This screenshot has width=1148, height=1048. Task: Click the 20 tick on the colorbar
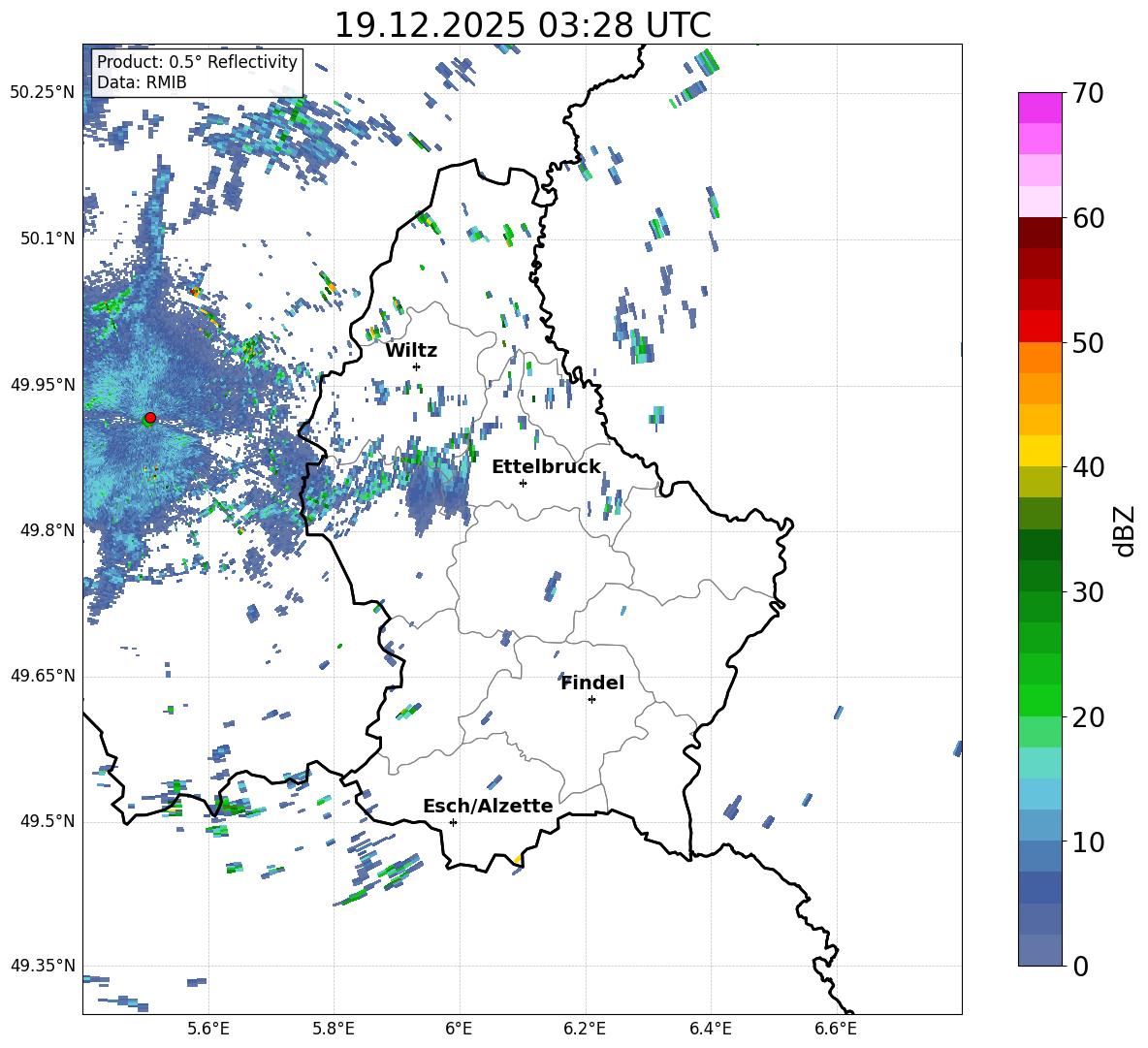coord(1088,716)
